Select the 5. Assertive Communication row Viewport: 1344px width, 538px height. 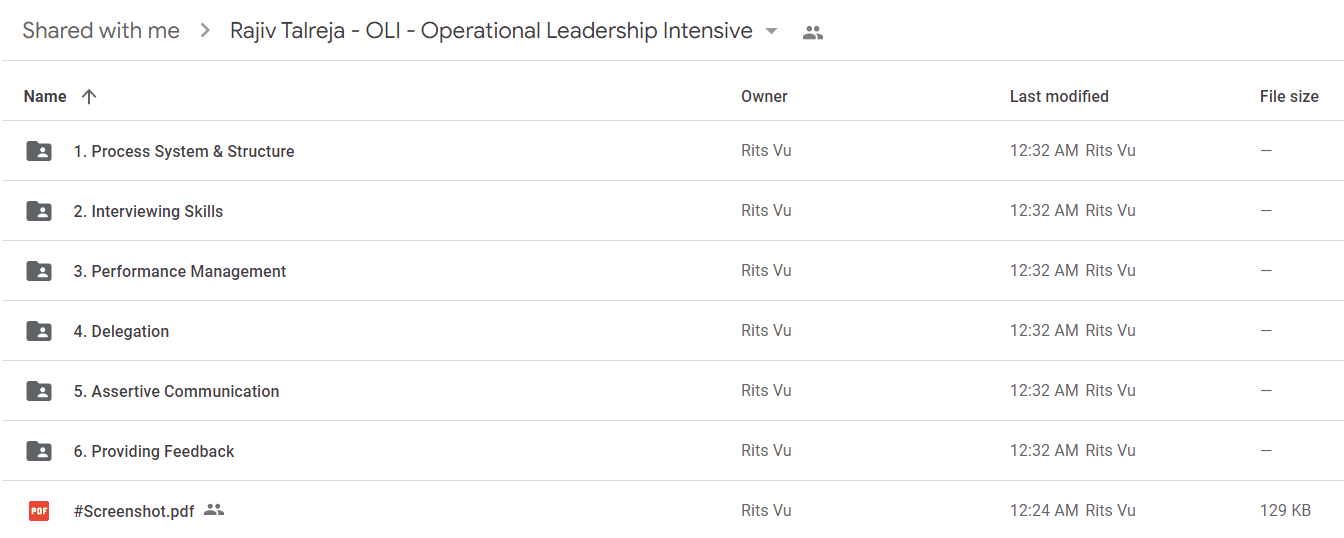tap(672, 391)
